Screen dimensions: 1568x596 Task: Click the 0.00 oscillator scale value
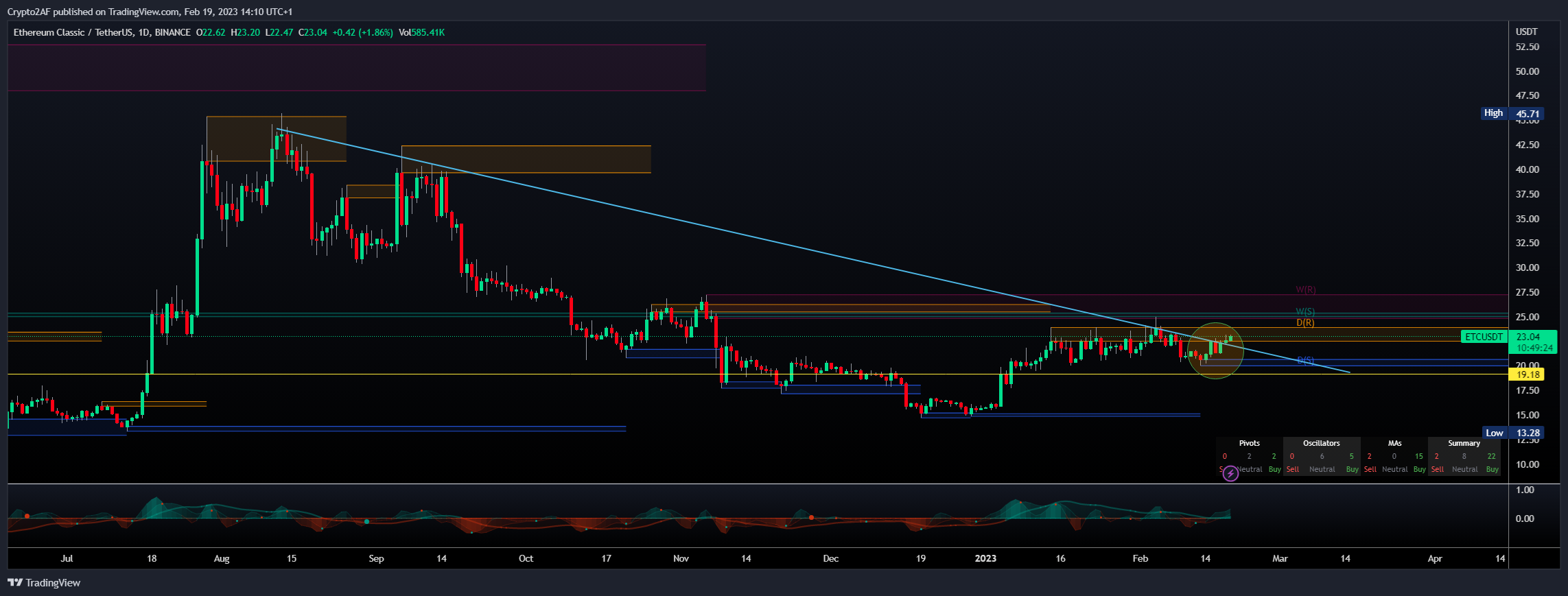[1525, 519]
